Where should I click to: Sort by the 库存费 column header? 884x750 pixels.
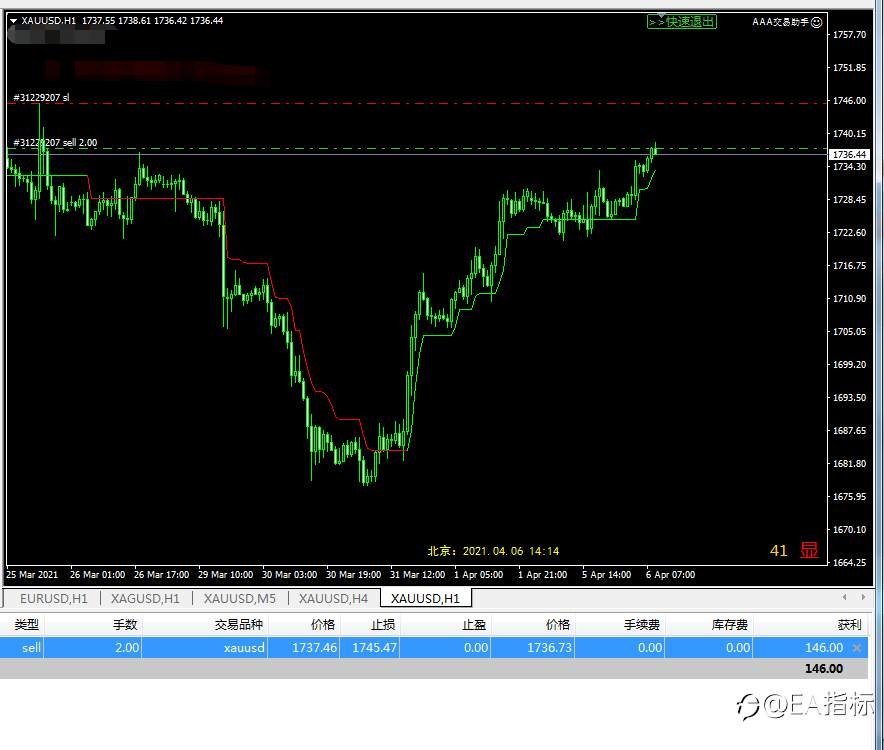(x=730, y=624)
